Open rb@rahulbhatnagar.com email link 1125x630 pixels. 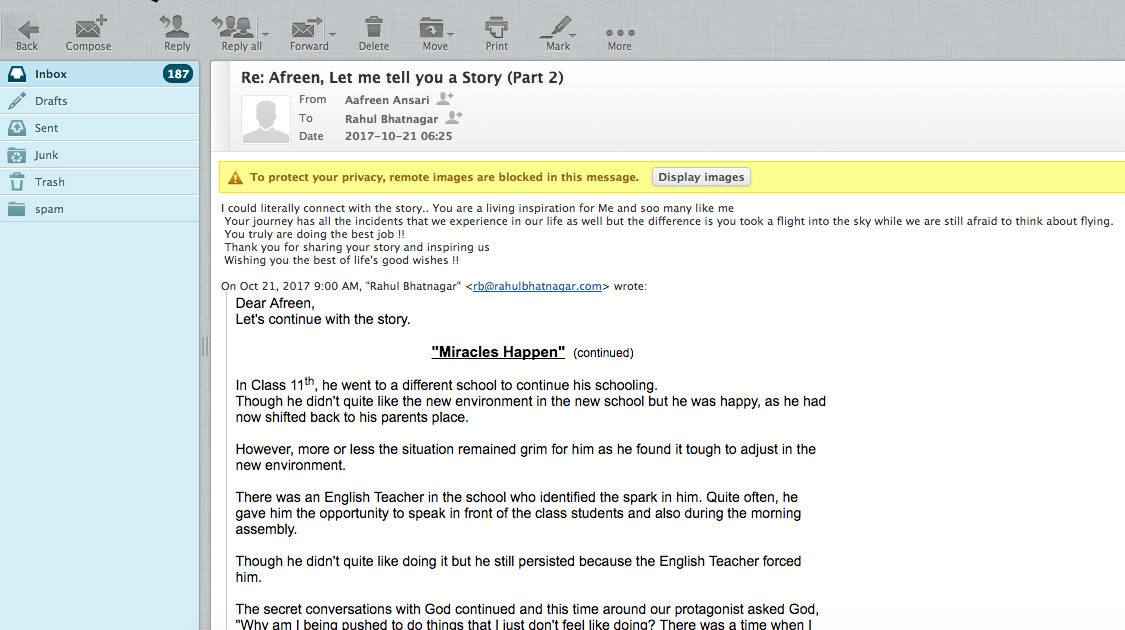coord(537,286)
